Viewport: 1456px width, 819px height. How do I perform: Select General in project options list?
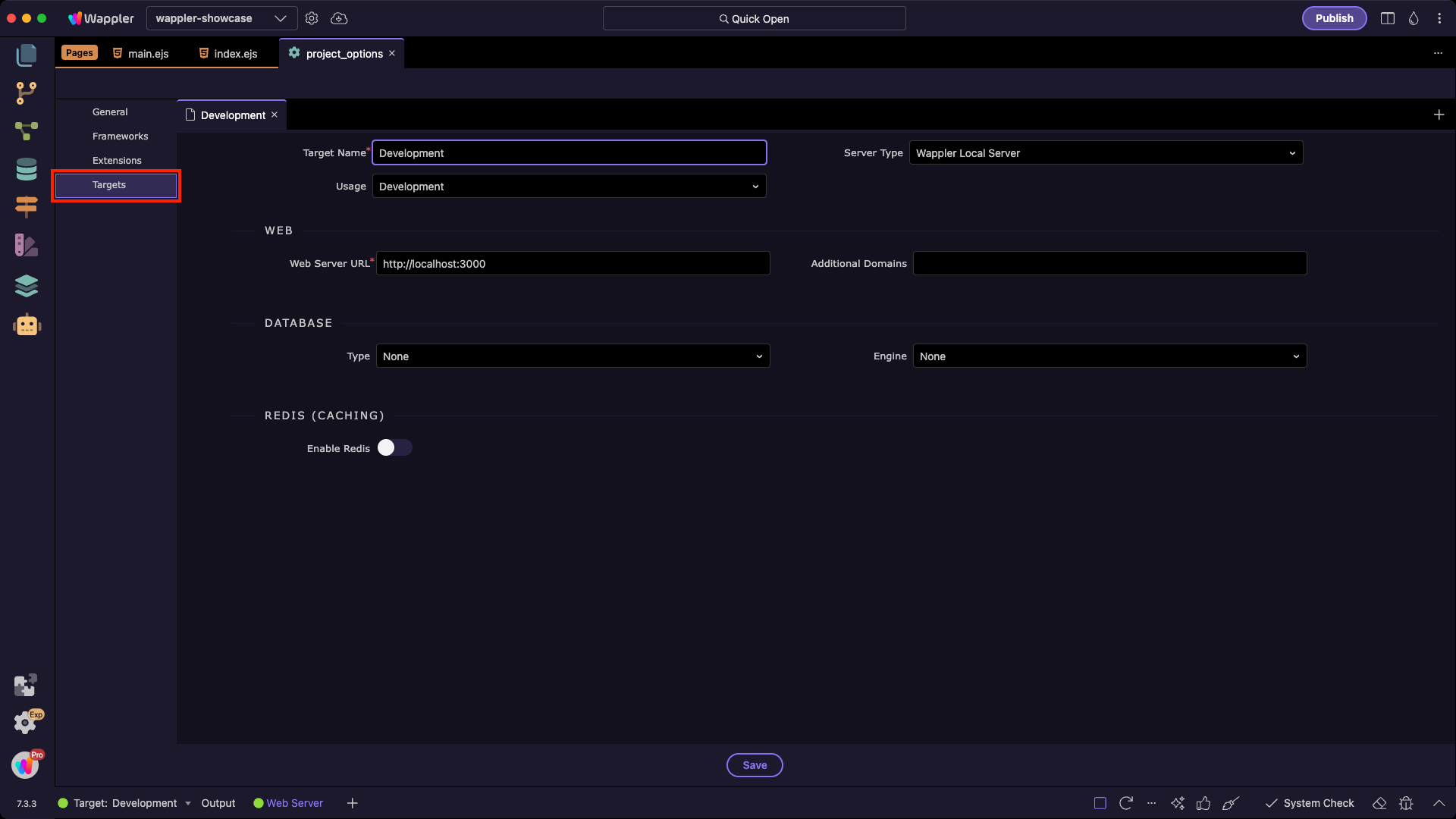(110, 112)
